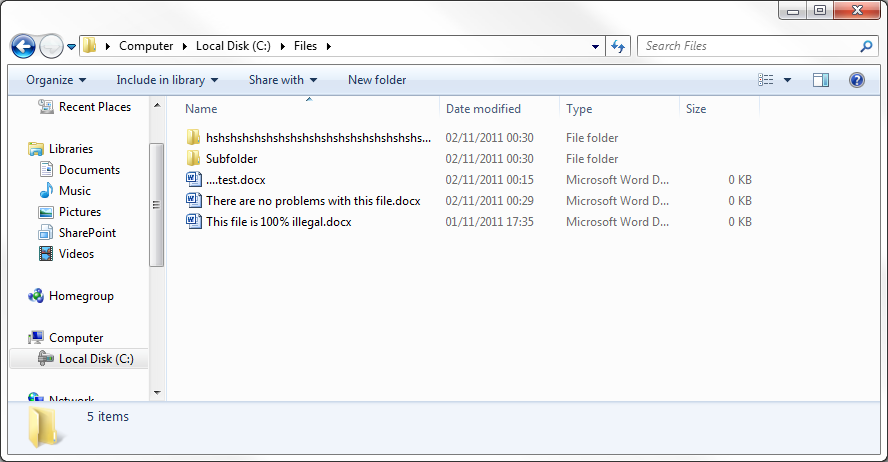The image size is (888, 462).
Task: Click the magnifier search icon
Action: pyautogui.click(x=866, y=46)
